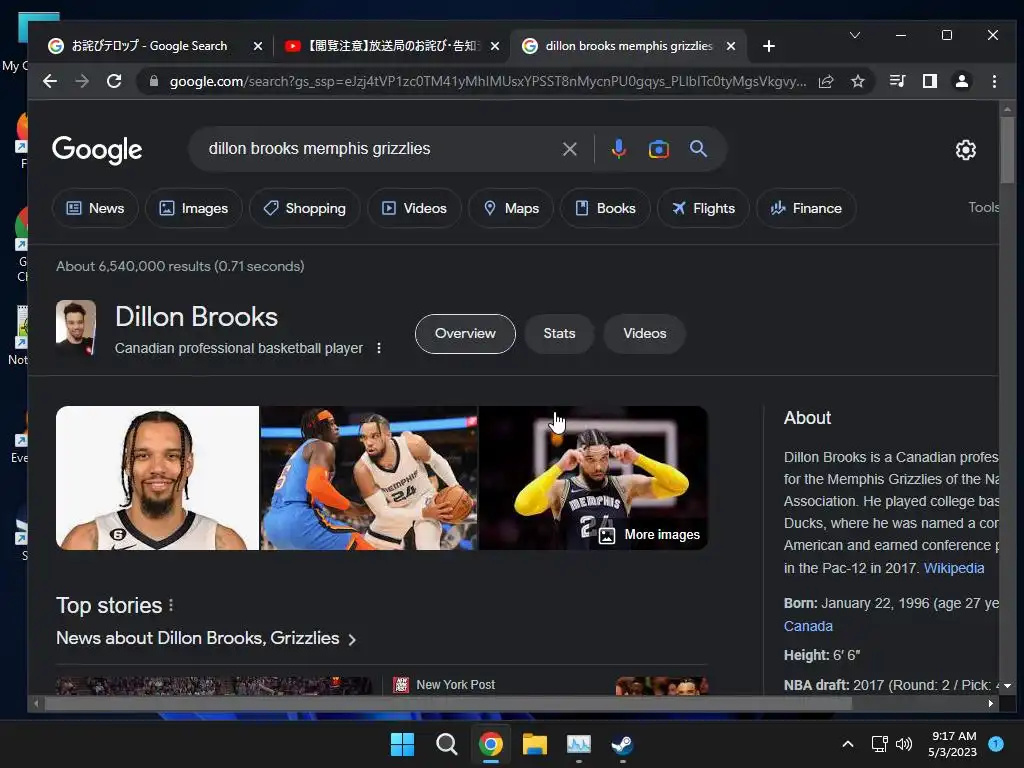The image size is (1024, 768).
Task: Open the game photo against Thunder player
Action: click(x=369, y=478)
